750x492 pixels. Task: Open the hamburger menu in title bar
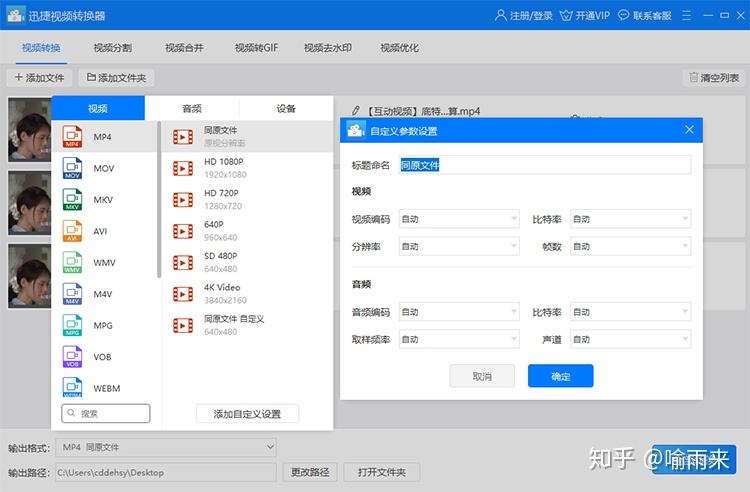686,15
